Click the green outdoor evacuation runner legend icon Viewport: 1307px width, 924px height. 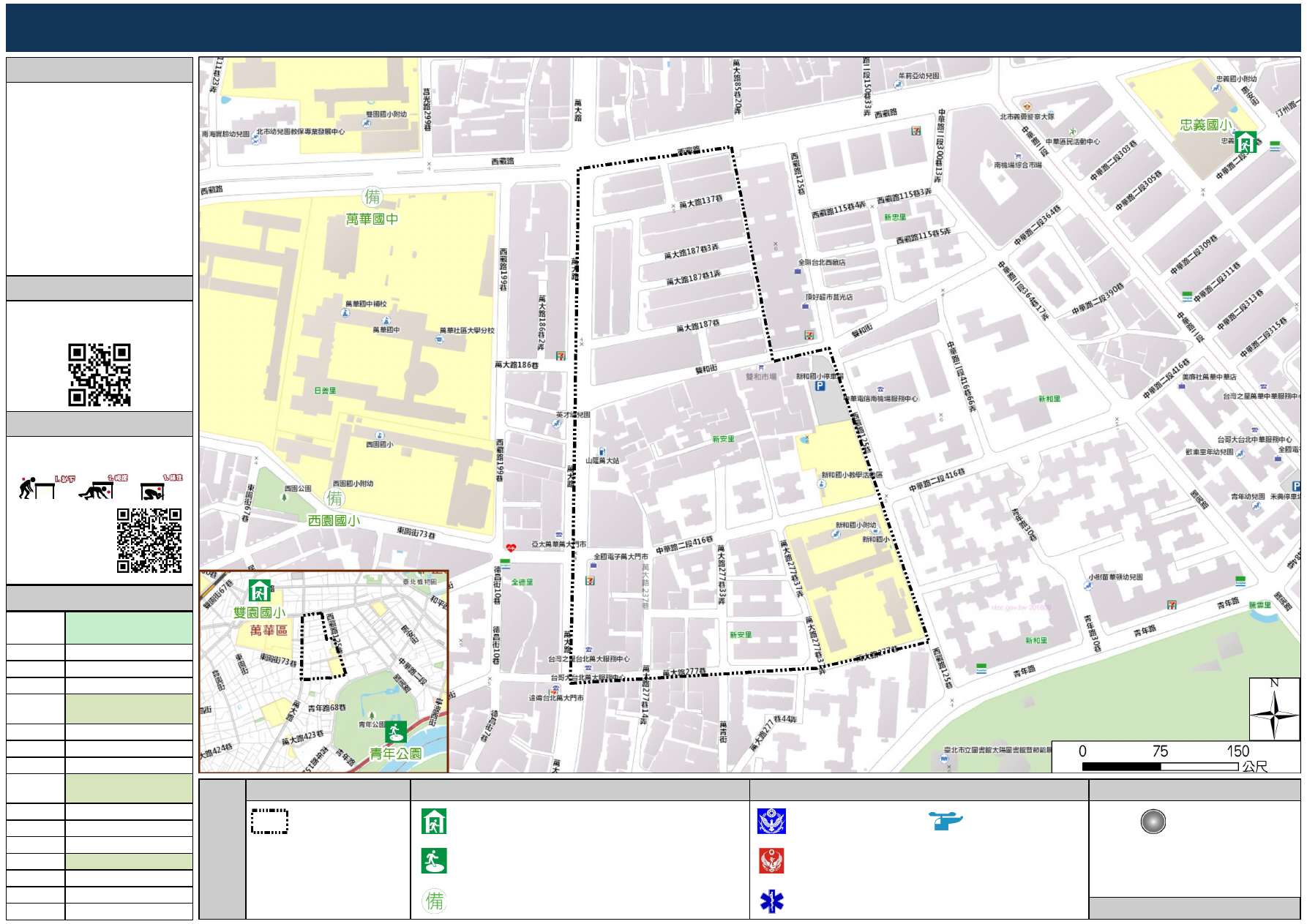click(434, 861)
